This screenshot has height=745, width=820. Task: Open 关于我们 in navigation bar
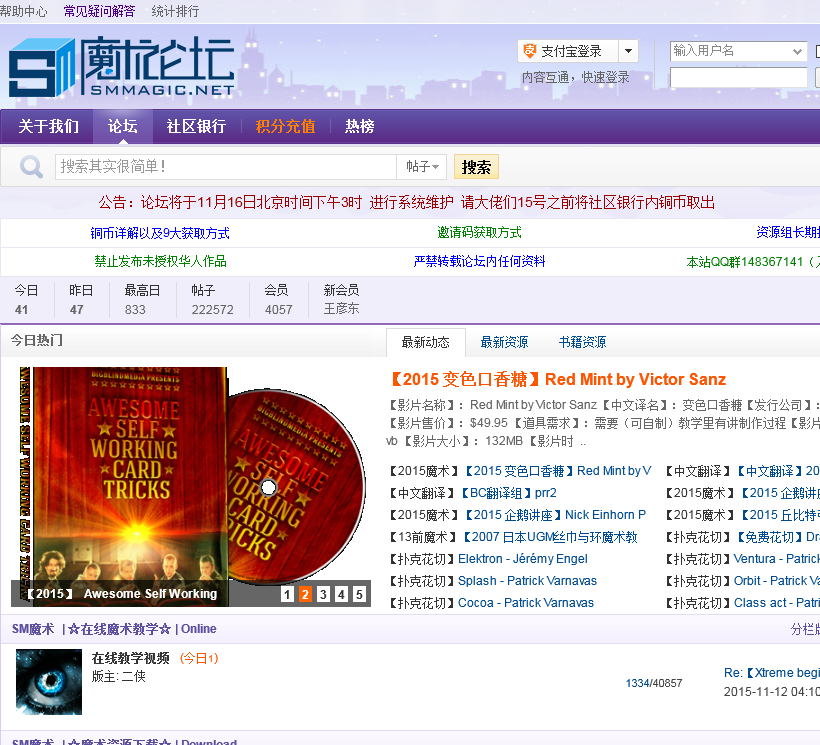click(48, 126)
